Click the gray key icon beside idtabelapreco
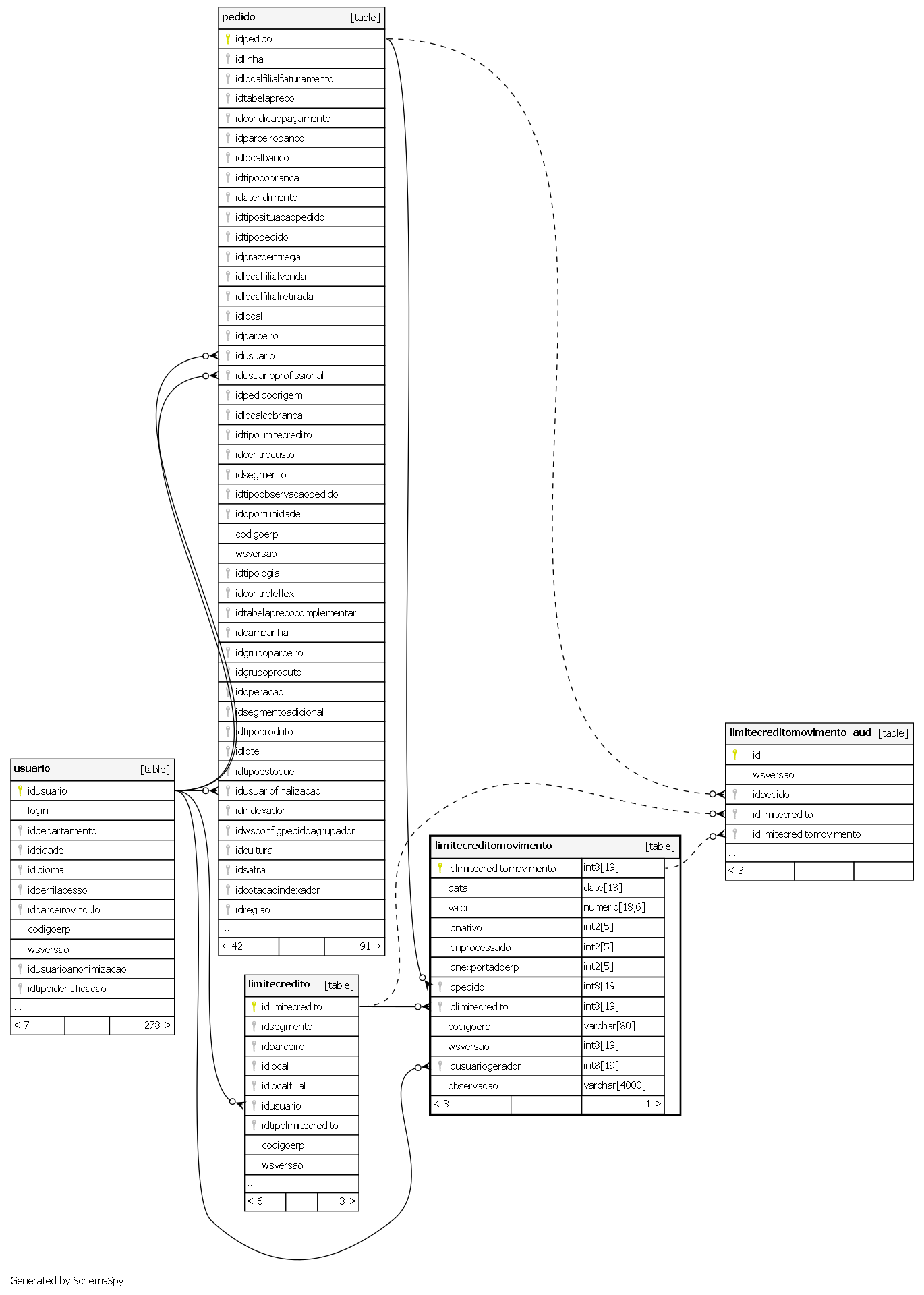The image size is (924, 1295). pyautogui.click(x=228, y=98)
